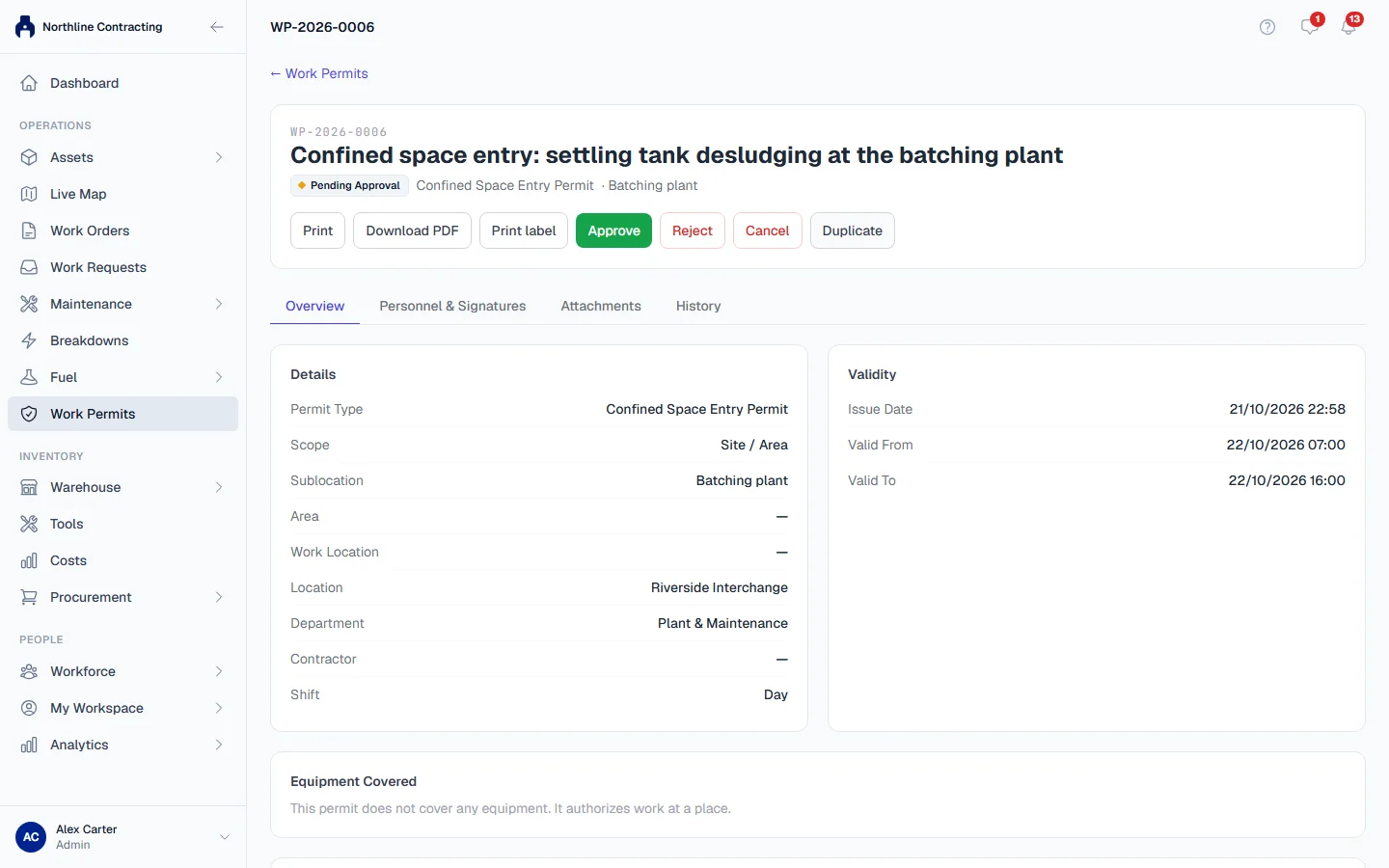Click the Costs bar chart icon

(29, 560)
